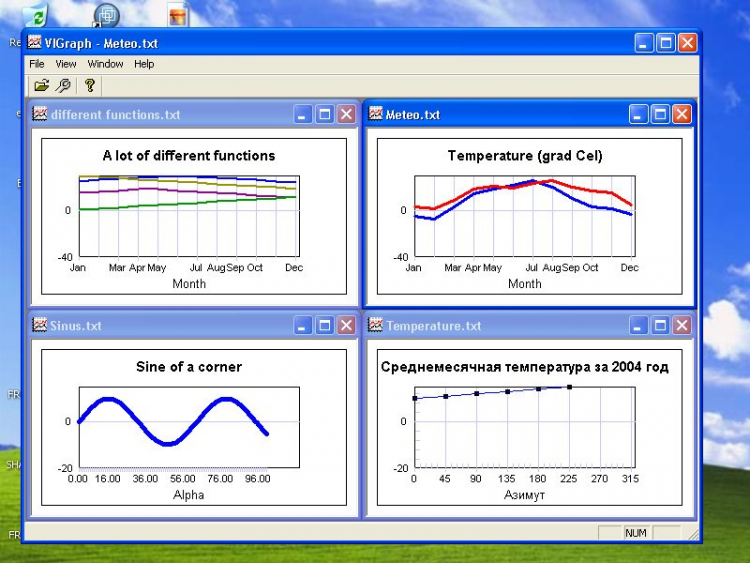Viewport: 750px width, 563px height.
Task: Maximize the Temperature.txt window
Action: [x=660, y=326]
